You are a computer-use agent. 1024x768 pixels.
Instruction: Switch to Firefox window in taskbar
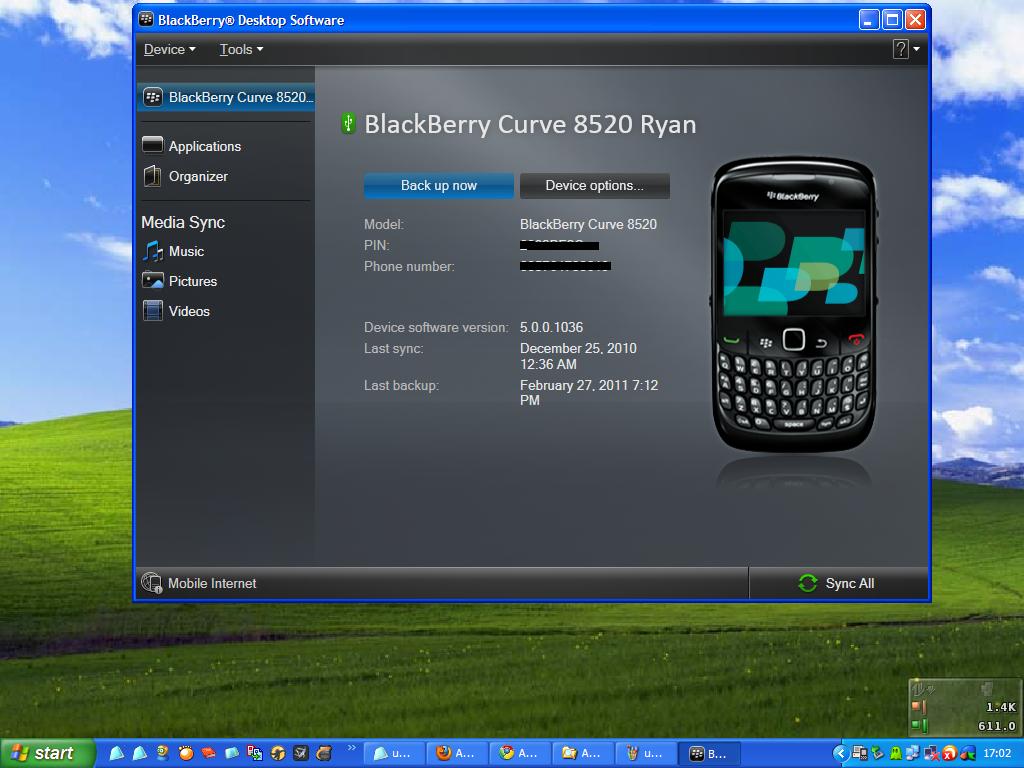pos(456,754)
